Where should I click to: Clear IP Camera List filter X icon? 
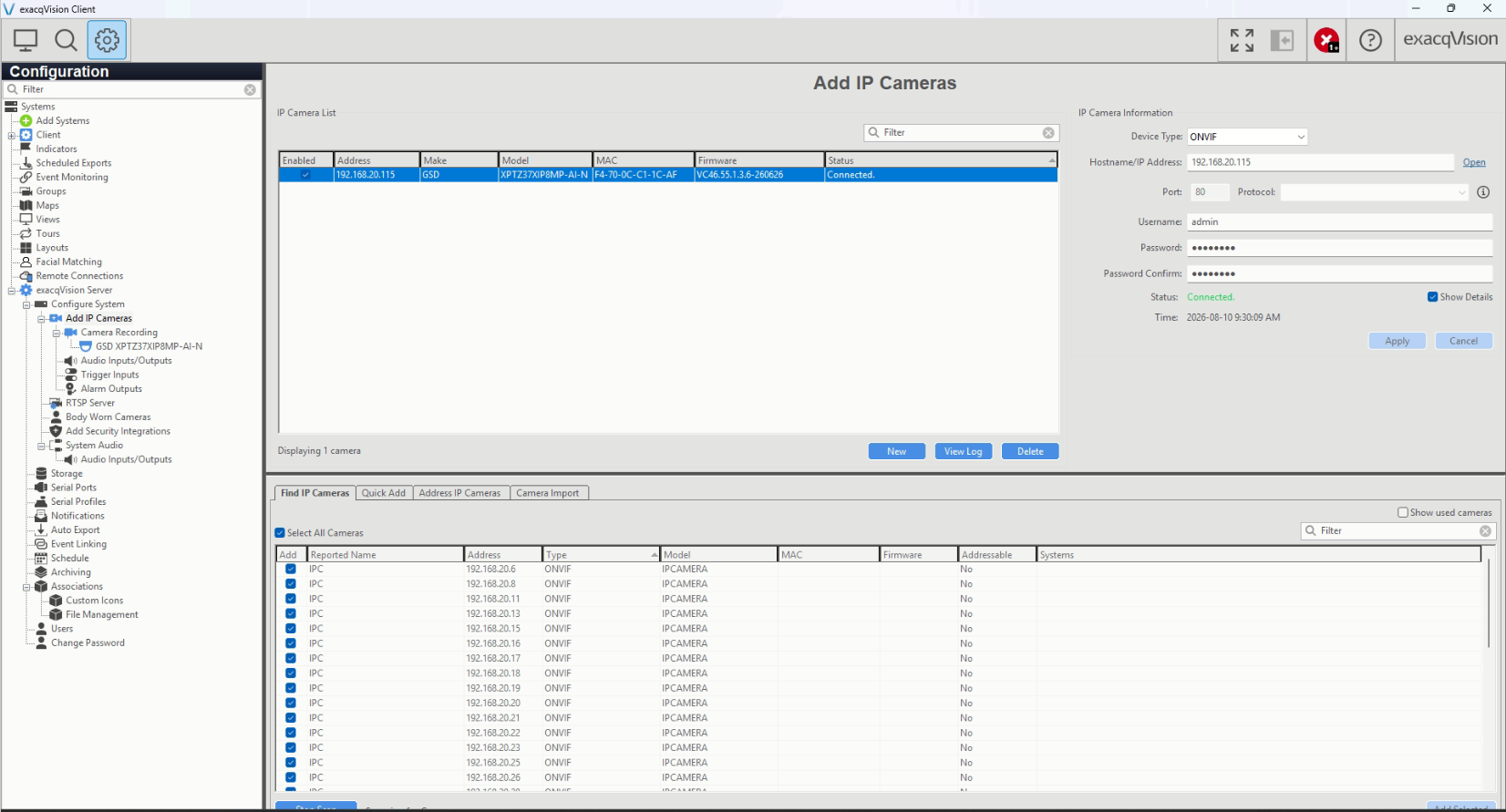tap(1048, 133)
